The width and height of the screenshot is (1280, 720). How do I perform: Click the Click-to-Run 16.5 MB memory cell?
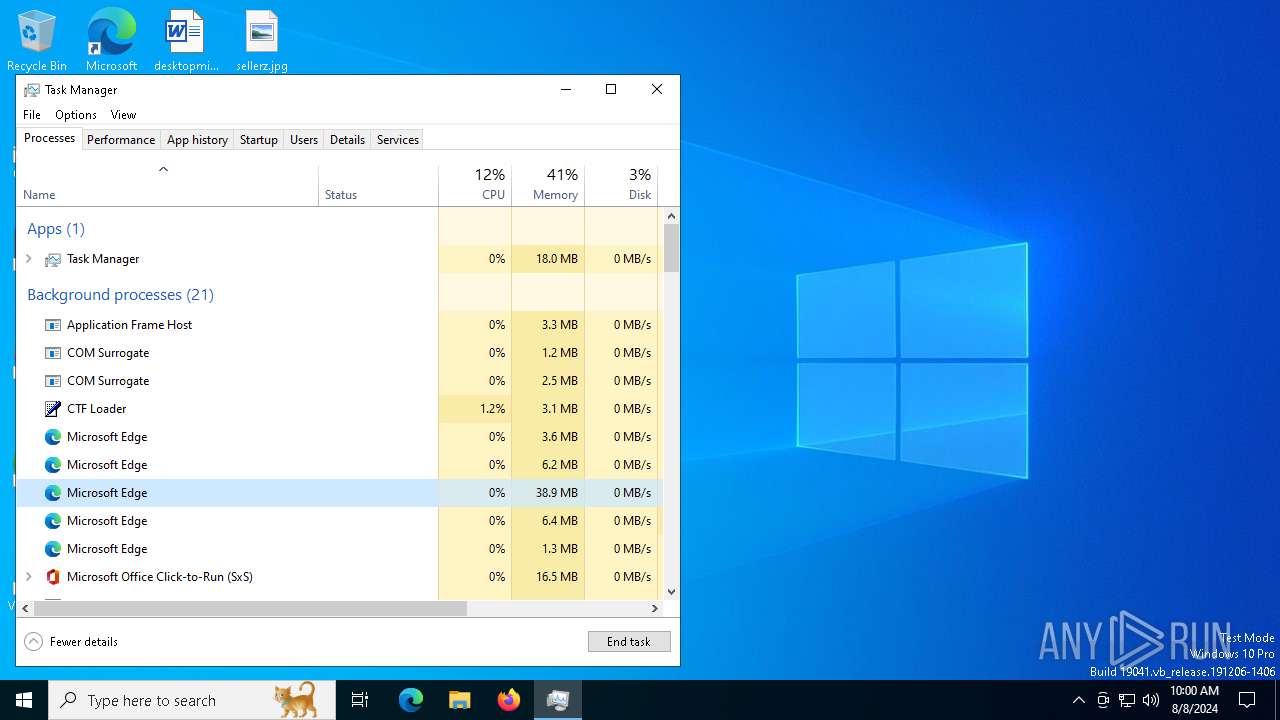pos(548,577)
